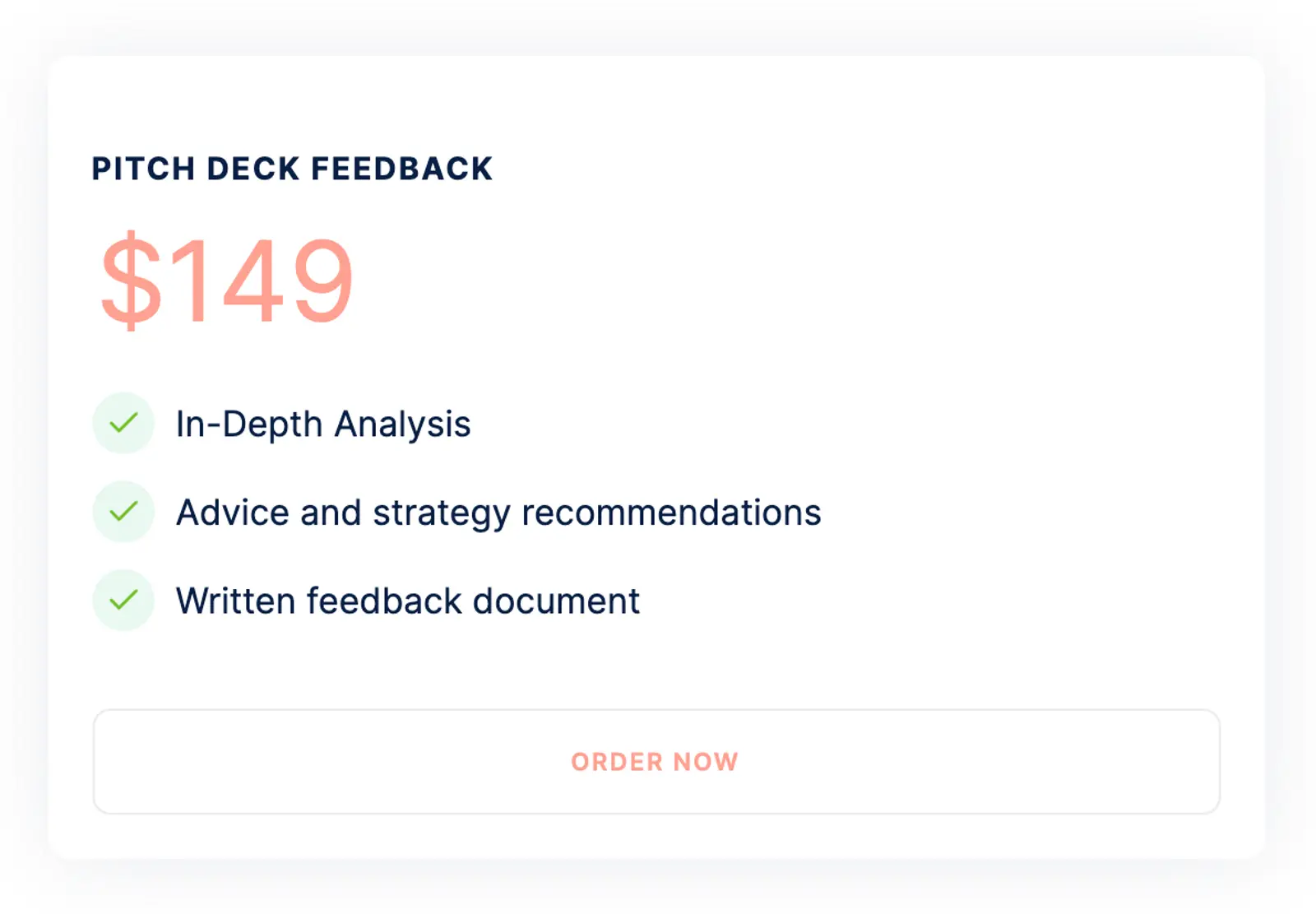The height and width of the screenshot is (914, 1316).
Task: Select the Pitch Deck Feedback plan card
Action: [x=658, y=452]
